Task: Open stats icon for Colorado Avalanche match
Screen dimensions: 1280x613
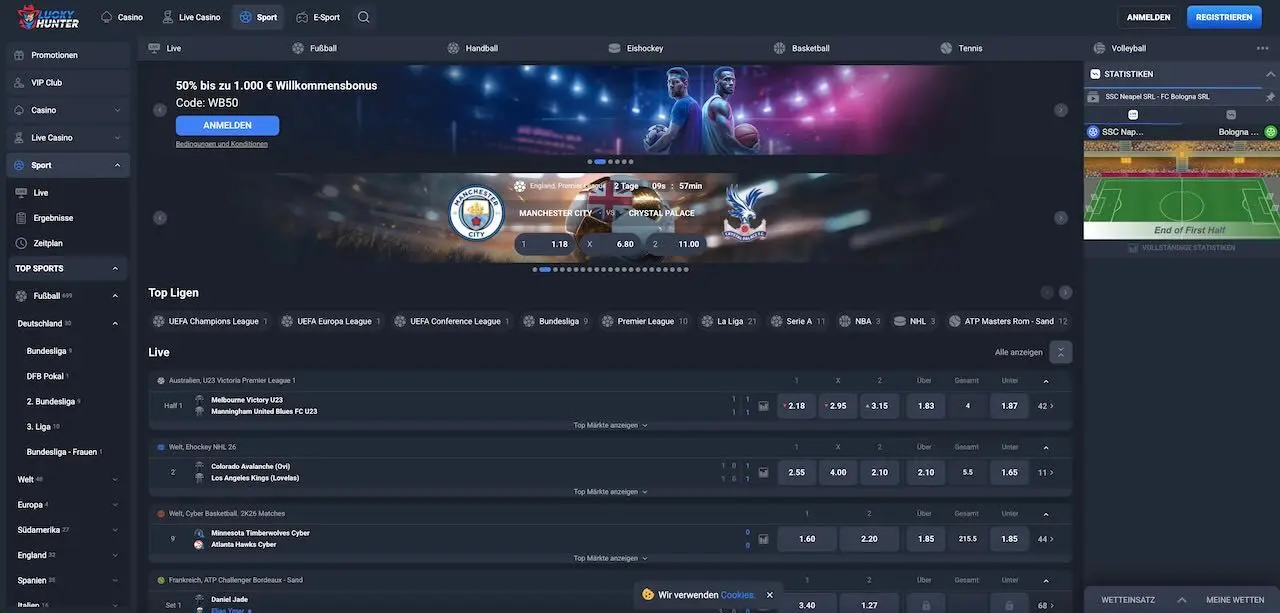Action: click(x=764, y=472)
